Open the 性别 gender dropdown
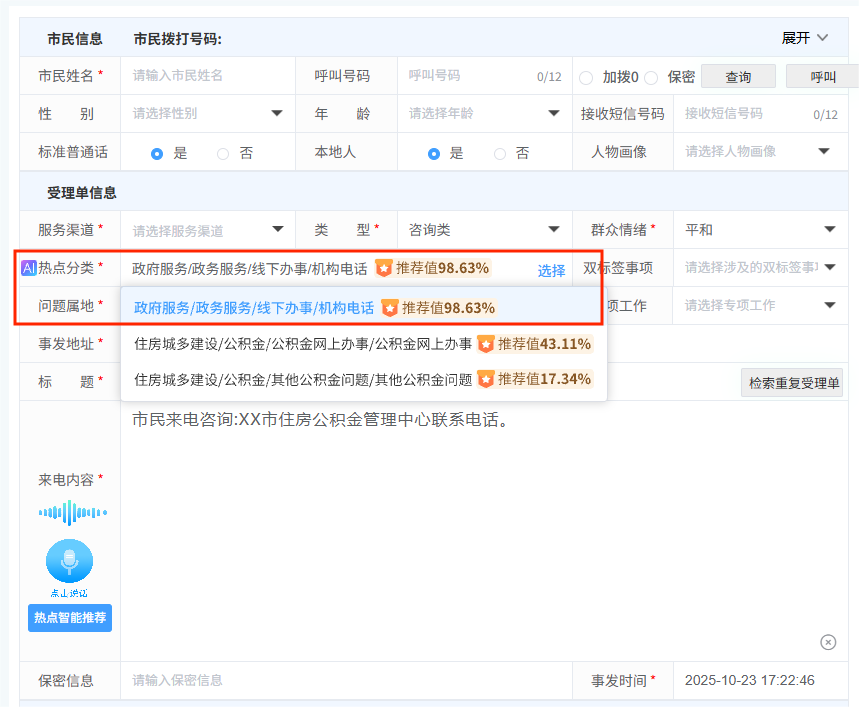The width and height of the screenshot is (859, 707). point(280,114)
